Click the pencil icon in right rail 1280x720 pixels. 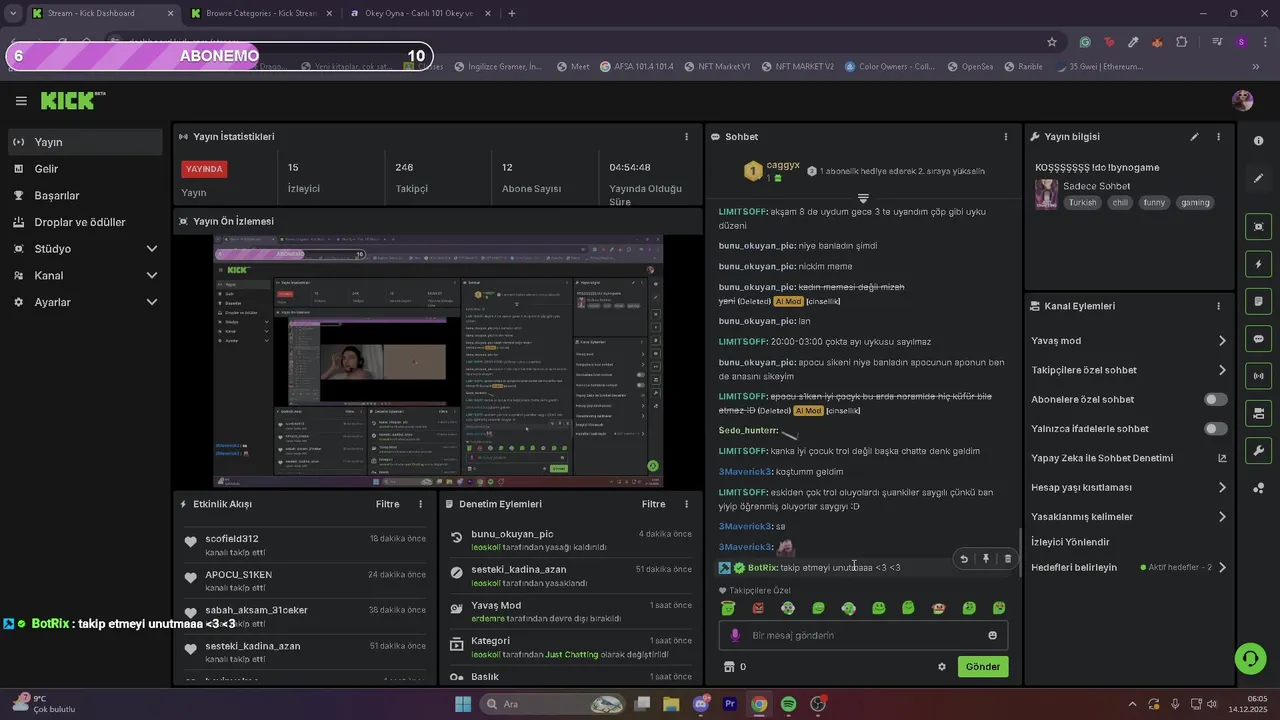point(1258,178)
